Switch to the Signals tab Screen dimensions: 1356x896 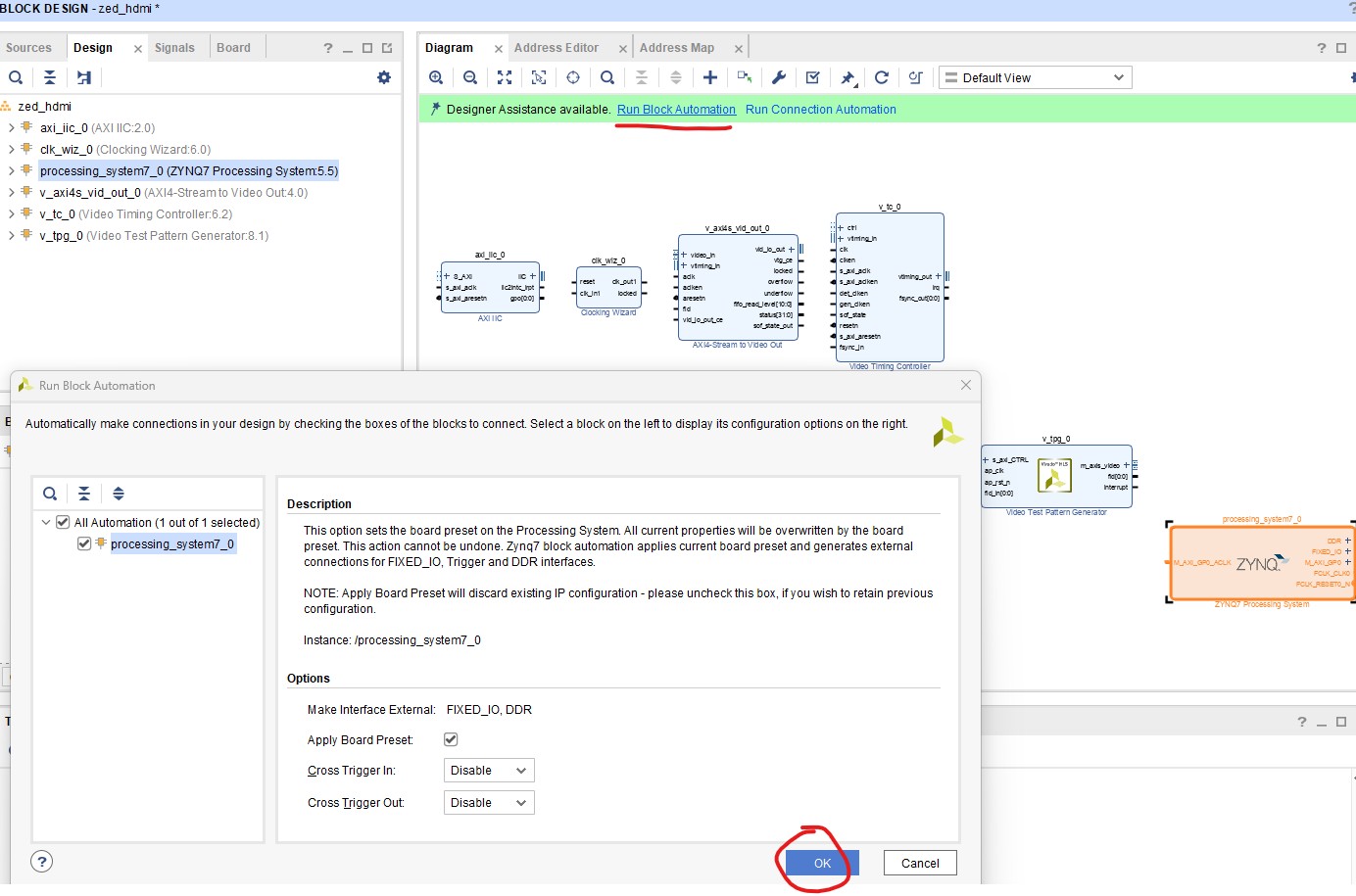(174, 48)
